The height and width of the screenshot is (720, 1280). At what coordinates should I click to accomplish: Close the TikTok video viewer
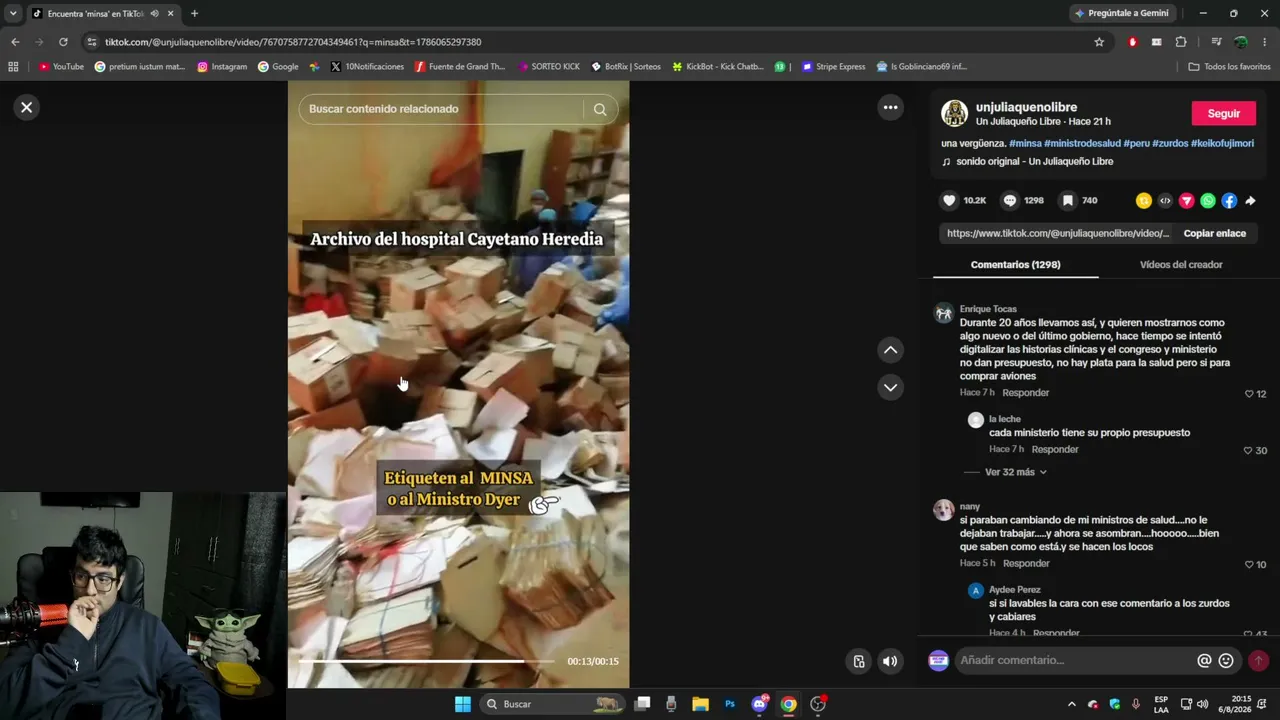point(27,107)
